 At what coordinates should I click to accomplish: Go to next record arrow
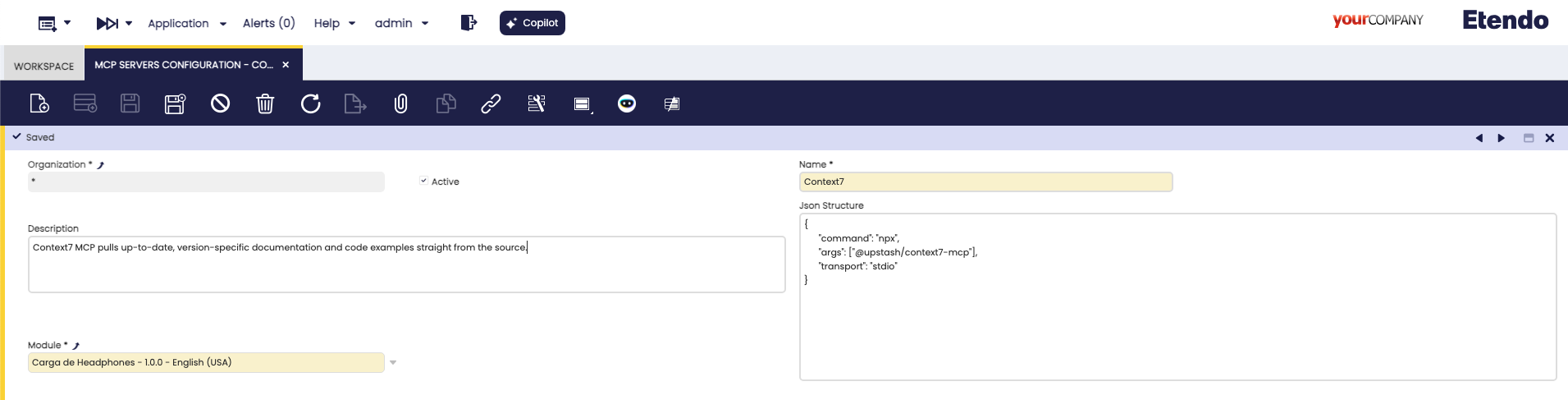(x=1502, y=138)
